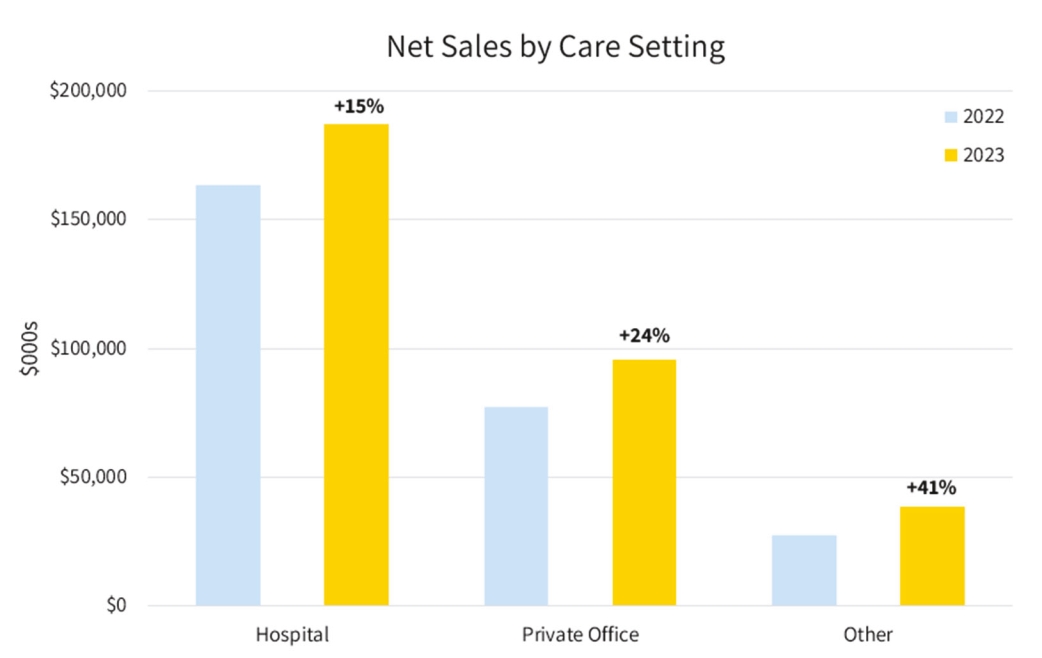Select the +15% data label
This screenshot has height=658, width=1042.
tap(359, 106)
